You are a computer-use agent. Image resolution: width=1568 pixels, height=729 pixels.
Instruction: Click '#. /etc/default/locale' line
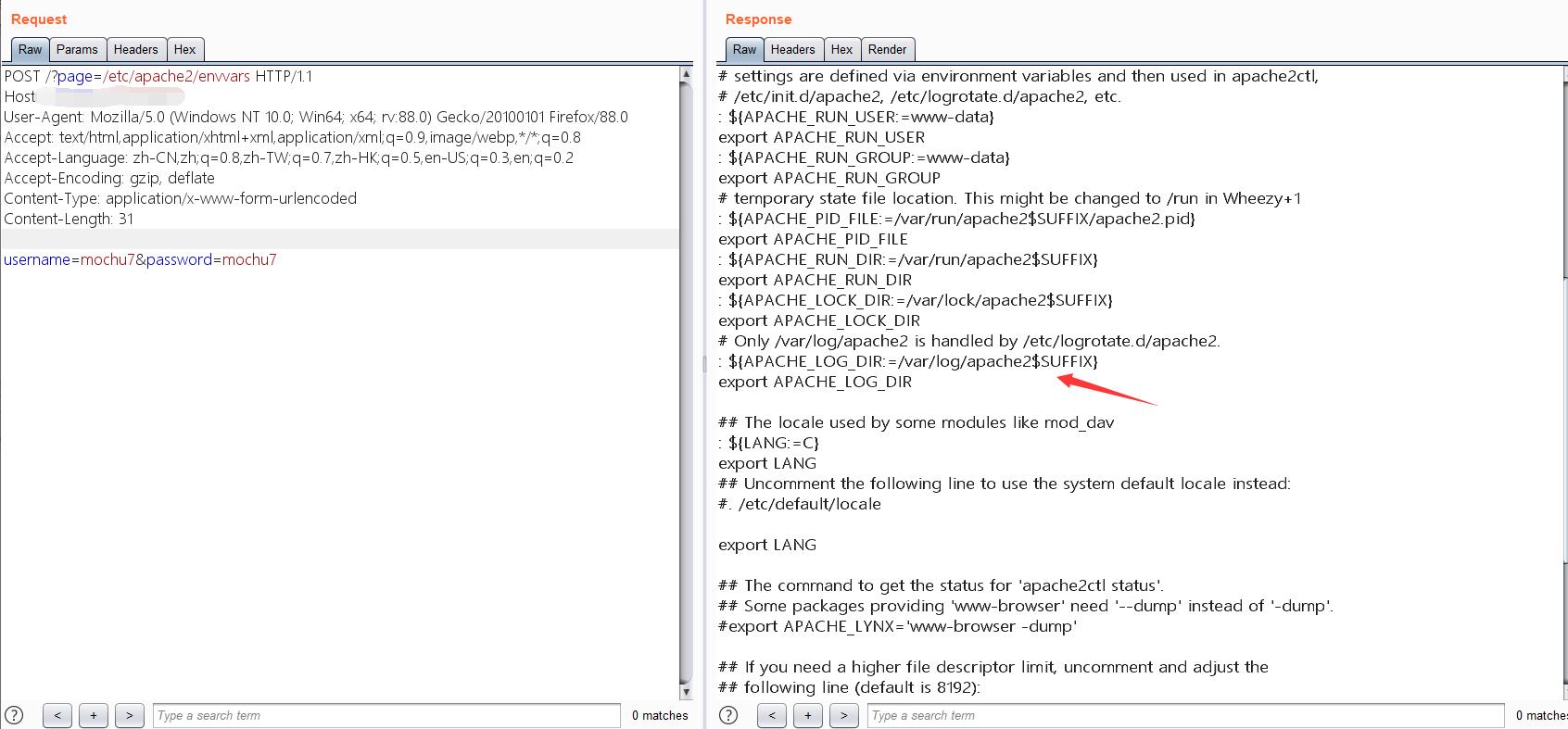800,504
